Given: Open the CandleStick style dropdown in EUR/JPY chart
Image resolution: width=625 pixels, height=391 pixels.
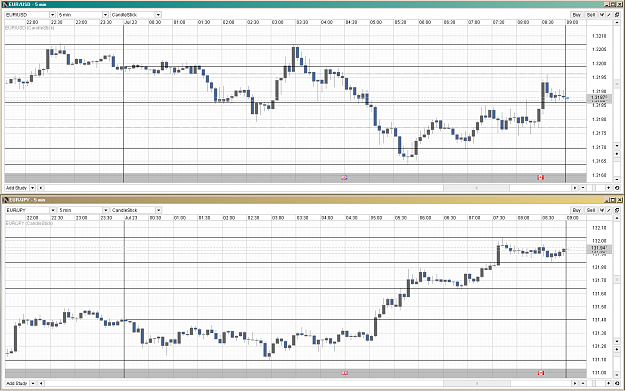Looking at the screenshot, I should point(158,210).
